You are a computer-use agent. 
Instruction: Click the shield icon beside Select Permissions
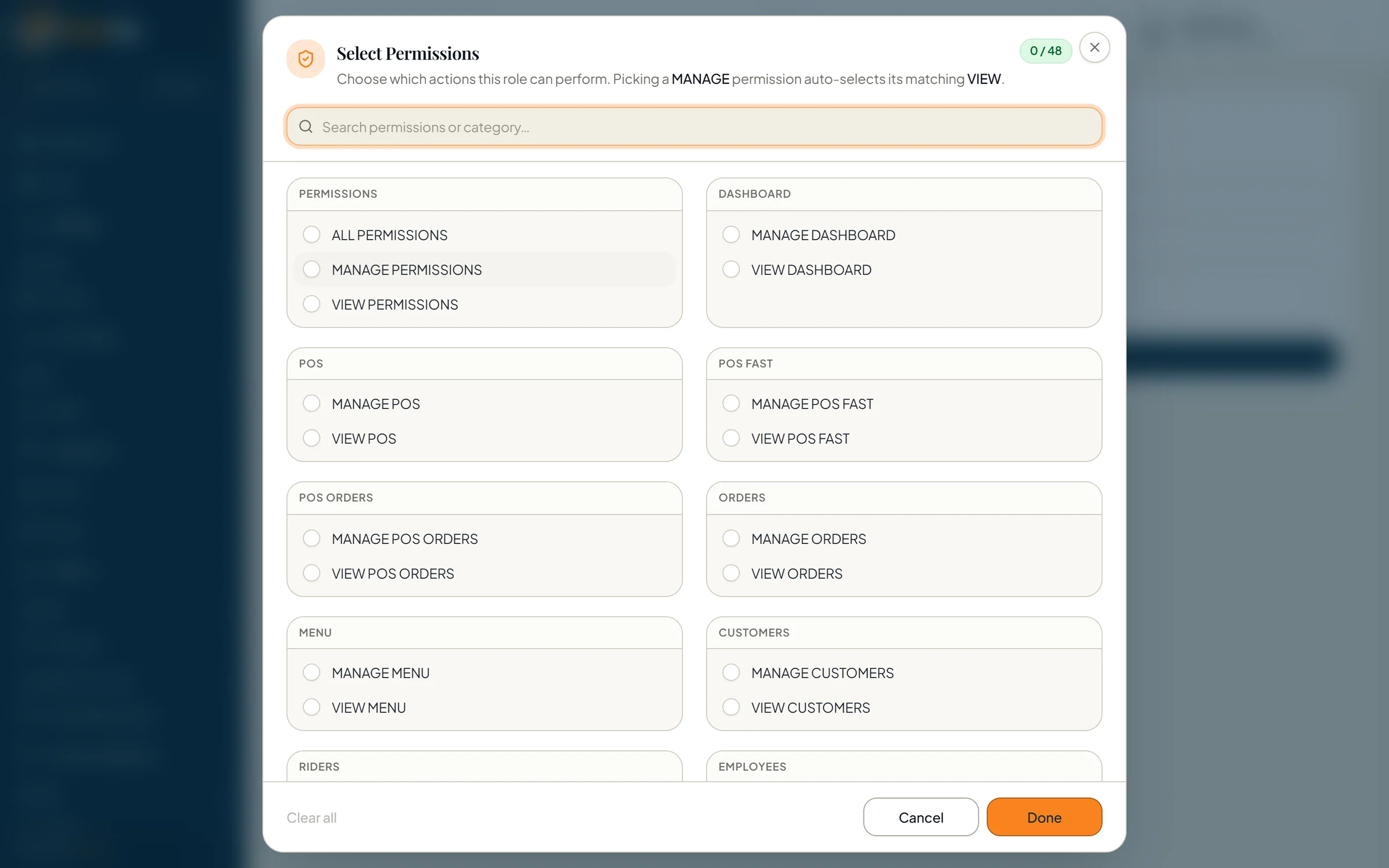point(306,58)
